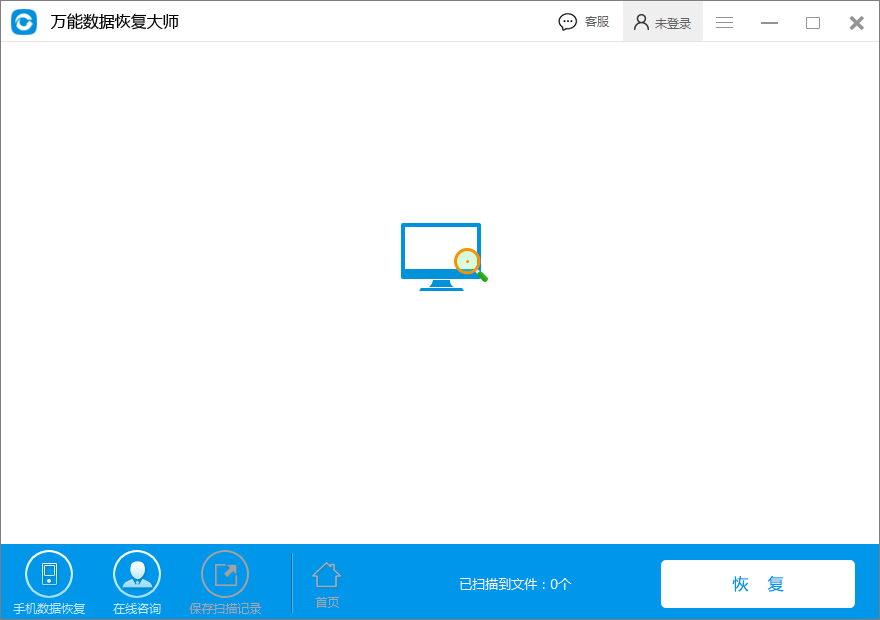
Task: Click the user avatar icon beside 未登录
Action: 641,22
